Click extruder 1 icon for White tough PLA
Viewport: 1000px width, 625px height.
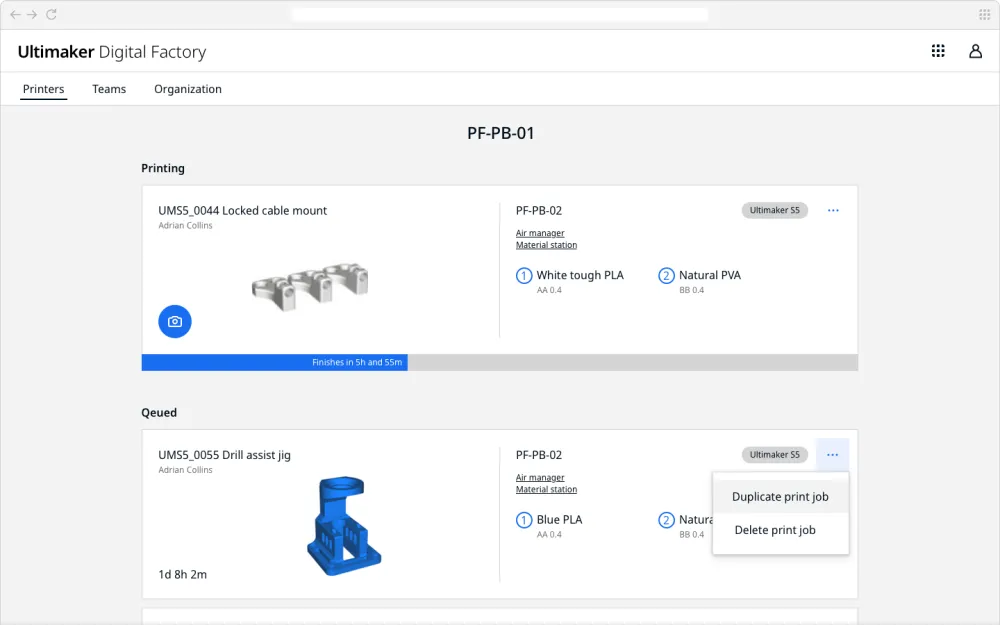524,276
